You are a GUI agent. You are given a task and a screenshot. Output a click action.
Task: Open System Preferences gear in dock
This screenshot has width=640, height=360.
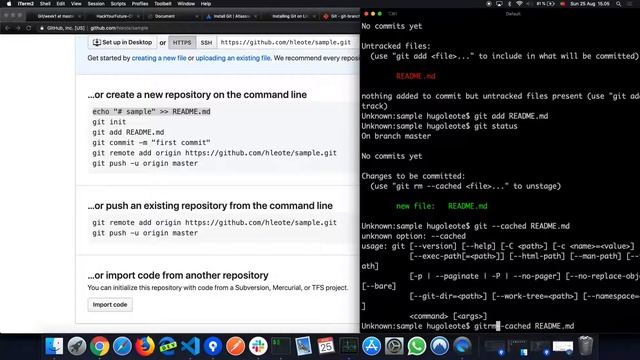pos(394,346)
